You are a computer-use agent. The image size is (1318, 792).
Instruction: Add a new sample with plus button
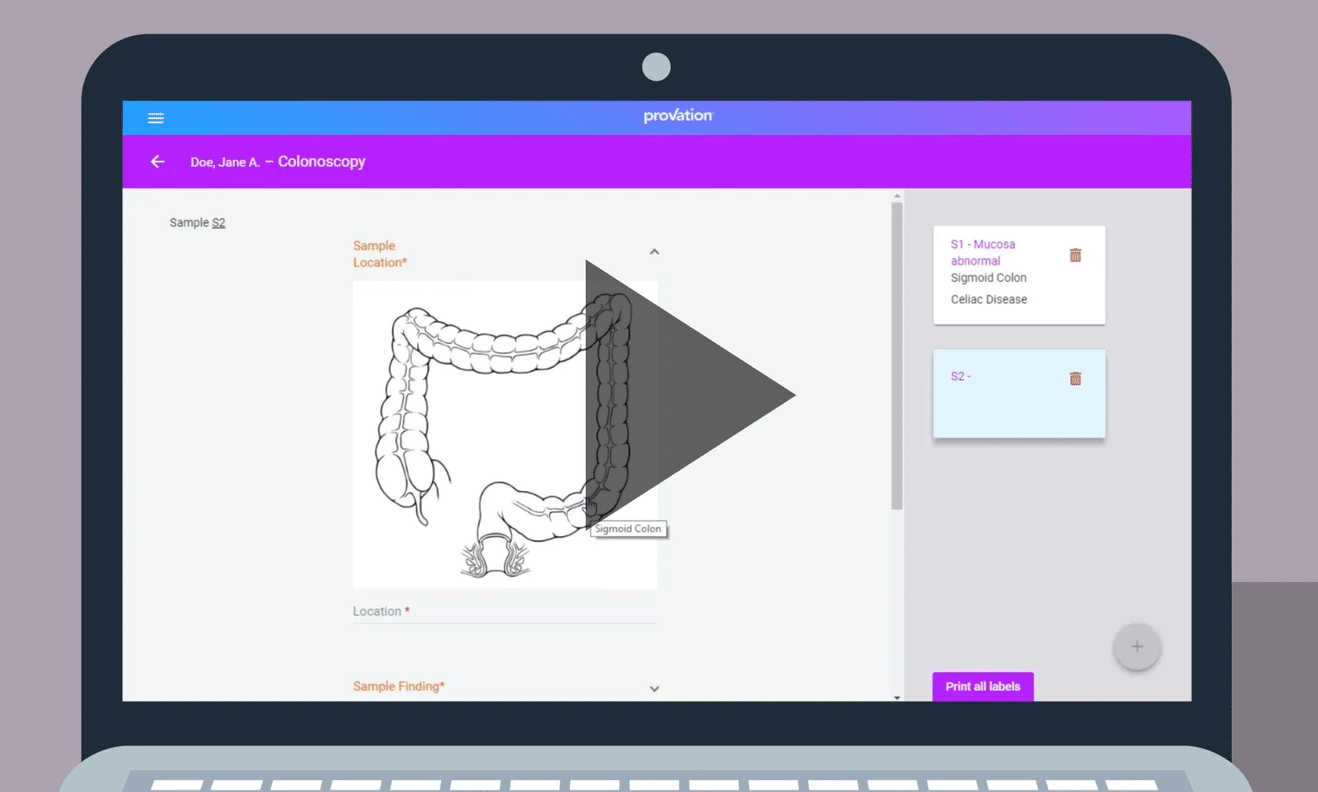pyautogui.click(x=1136, y=647)
